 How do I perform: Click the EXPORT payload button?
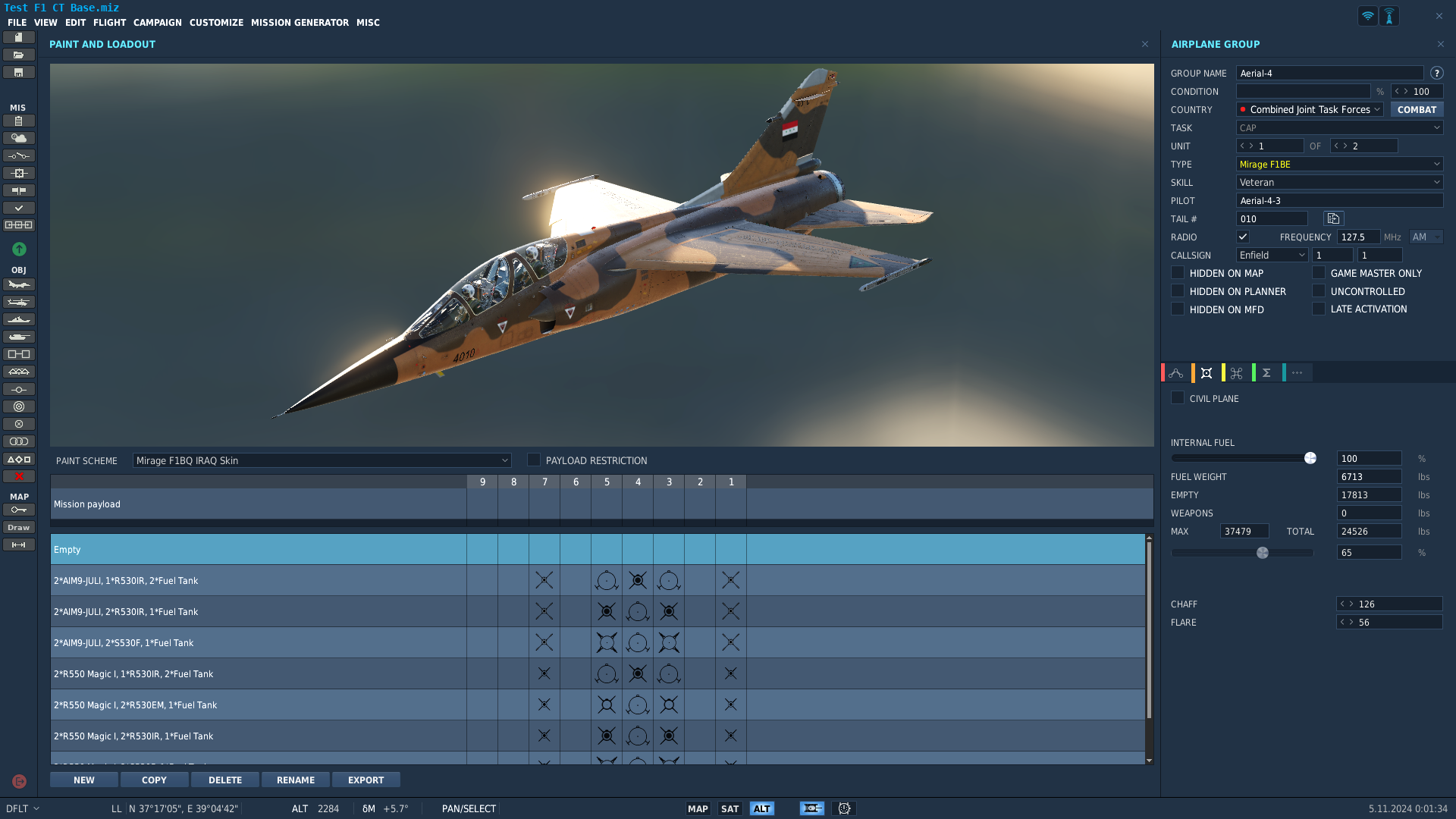pos(366,780)
